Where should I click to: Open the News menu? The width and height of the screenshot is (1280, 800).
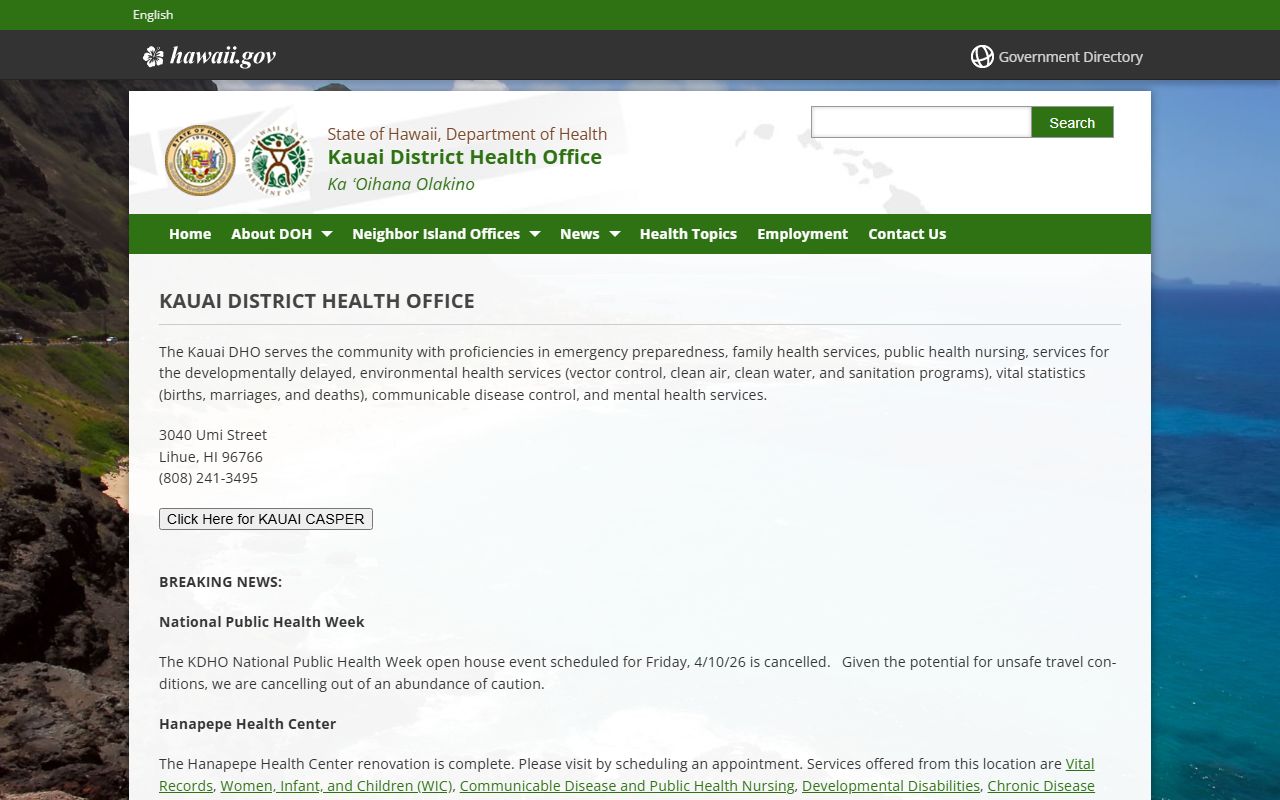(x=580, y=234)
